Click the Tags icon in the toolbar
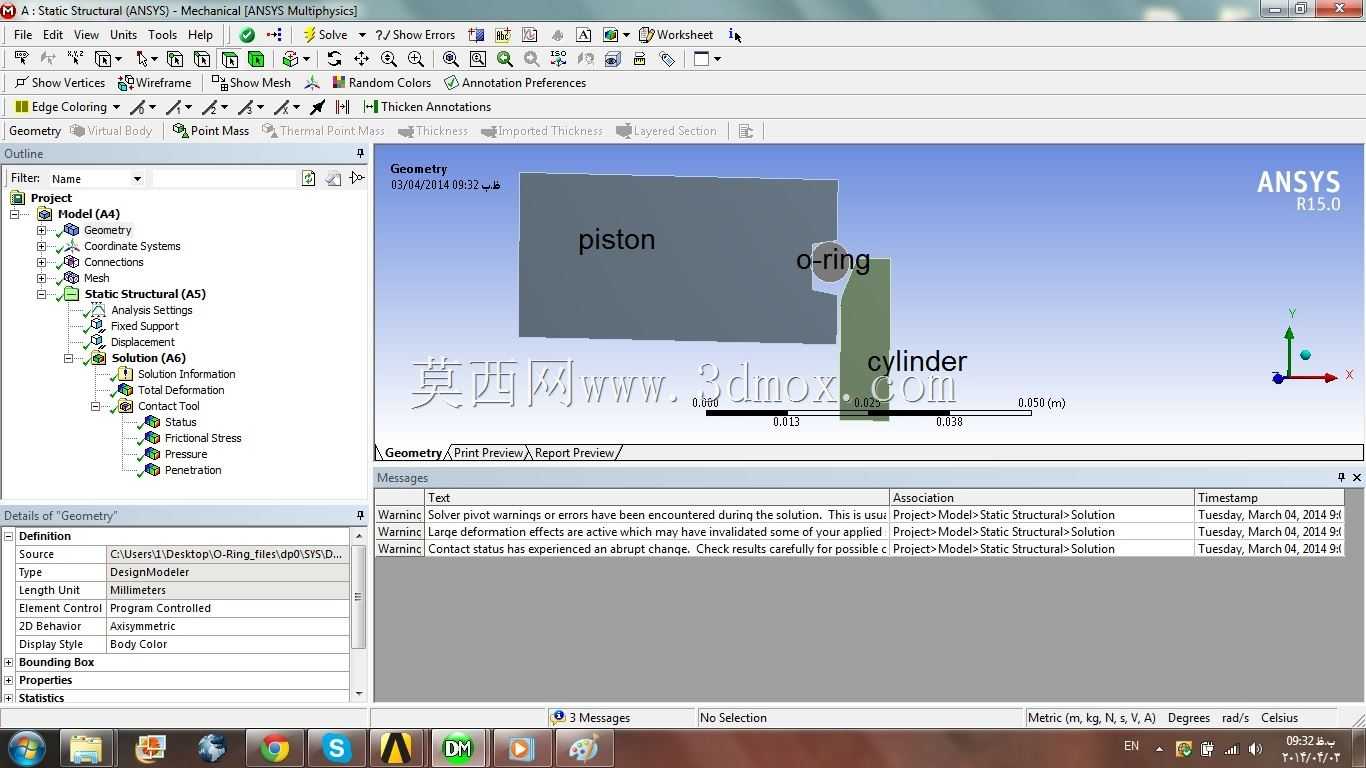 667,59
